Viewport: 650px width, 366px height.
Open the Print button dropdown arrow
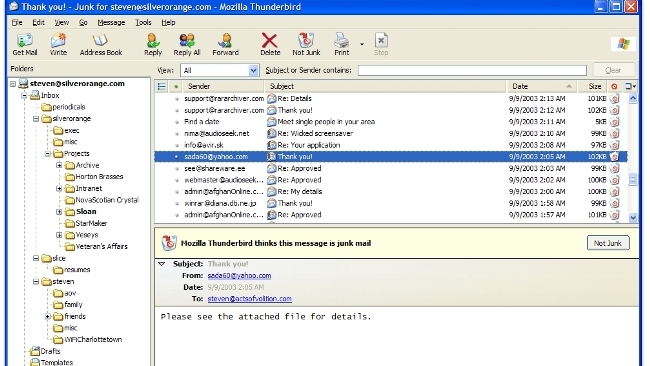point(361,44)
